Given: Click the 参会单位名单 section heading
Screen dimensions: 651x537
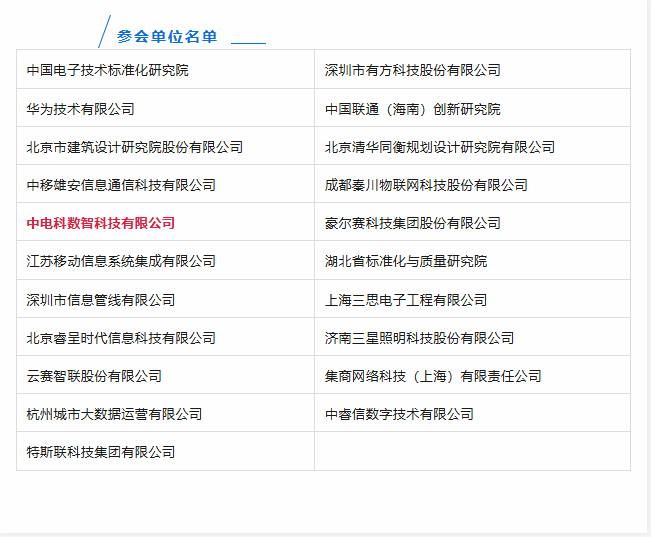Looking at the screenshot, I should (166, 37).
